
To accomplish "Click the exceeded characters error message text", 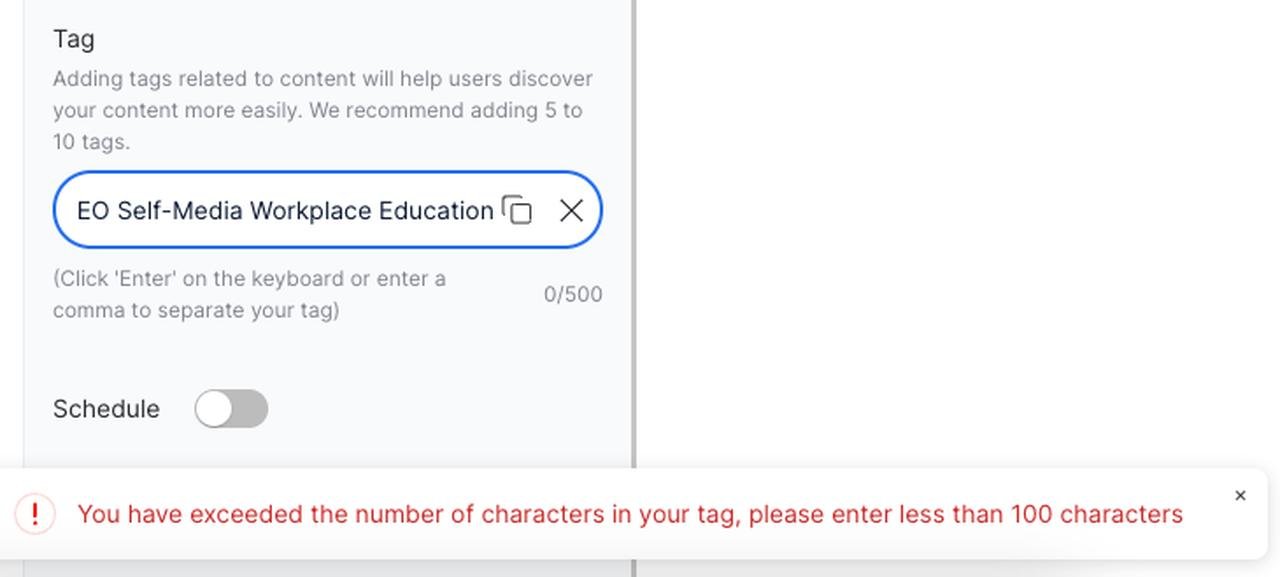I will pos(630,514).
